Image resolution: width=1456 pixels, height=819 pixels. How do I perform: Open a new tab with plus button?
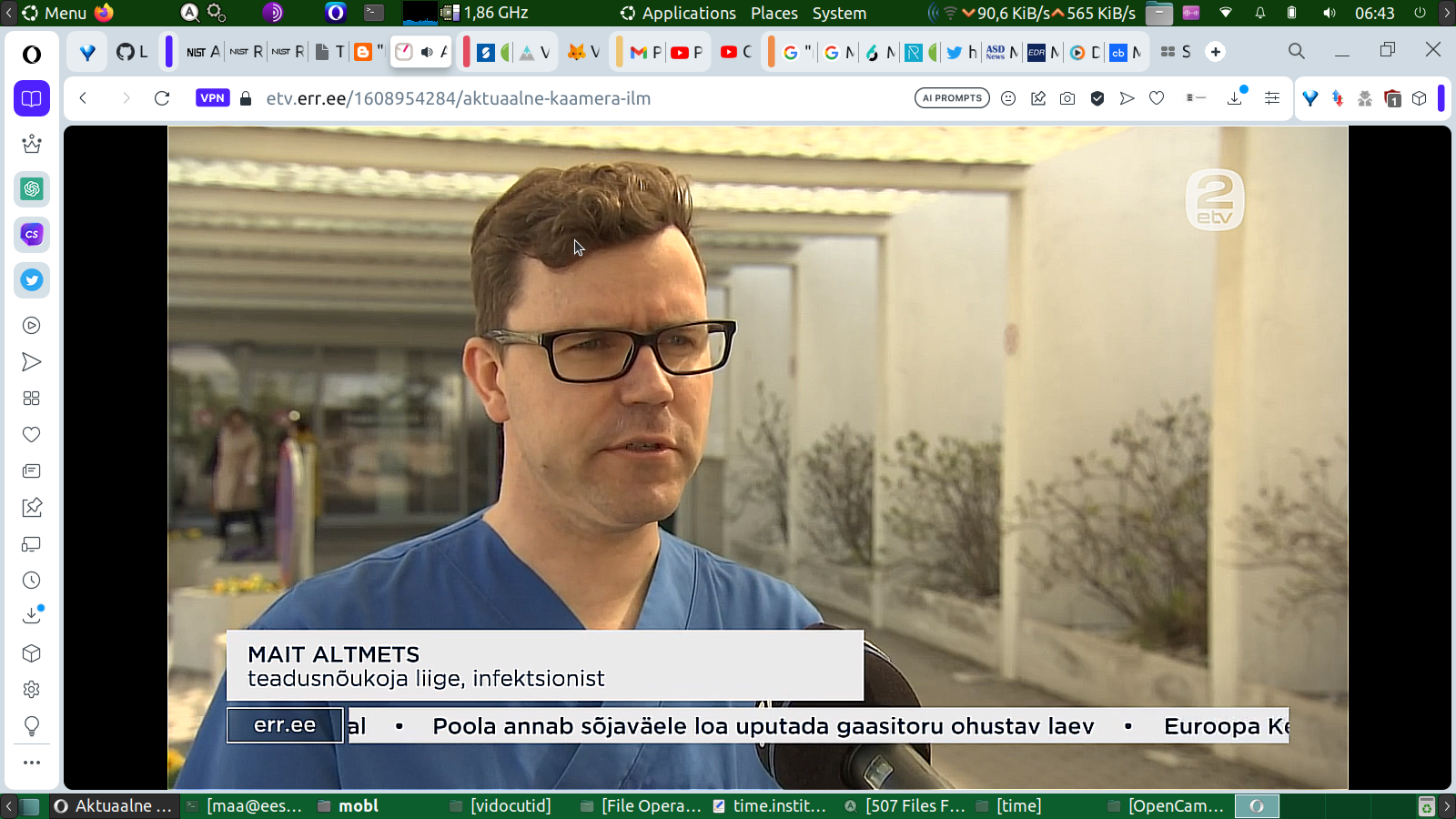1216,52
